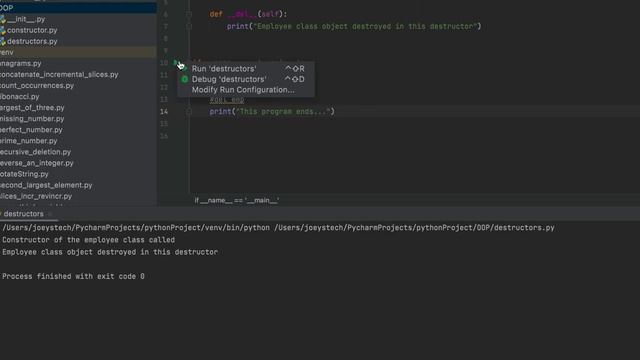Open the anagrams.py file
The width and height of the screenshot is (640, 360).
20,63
